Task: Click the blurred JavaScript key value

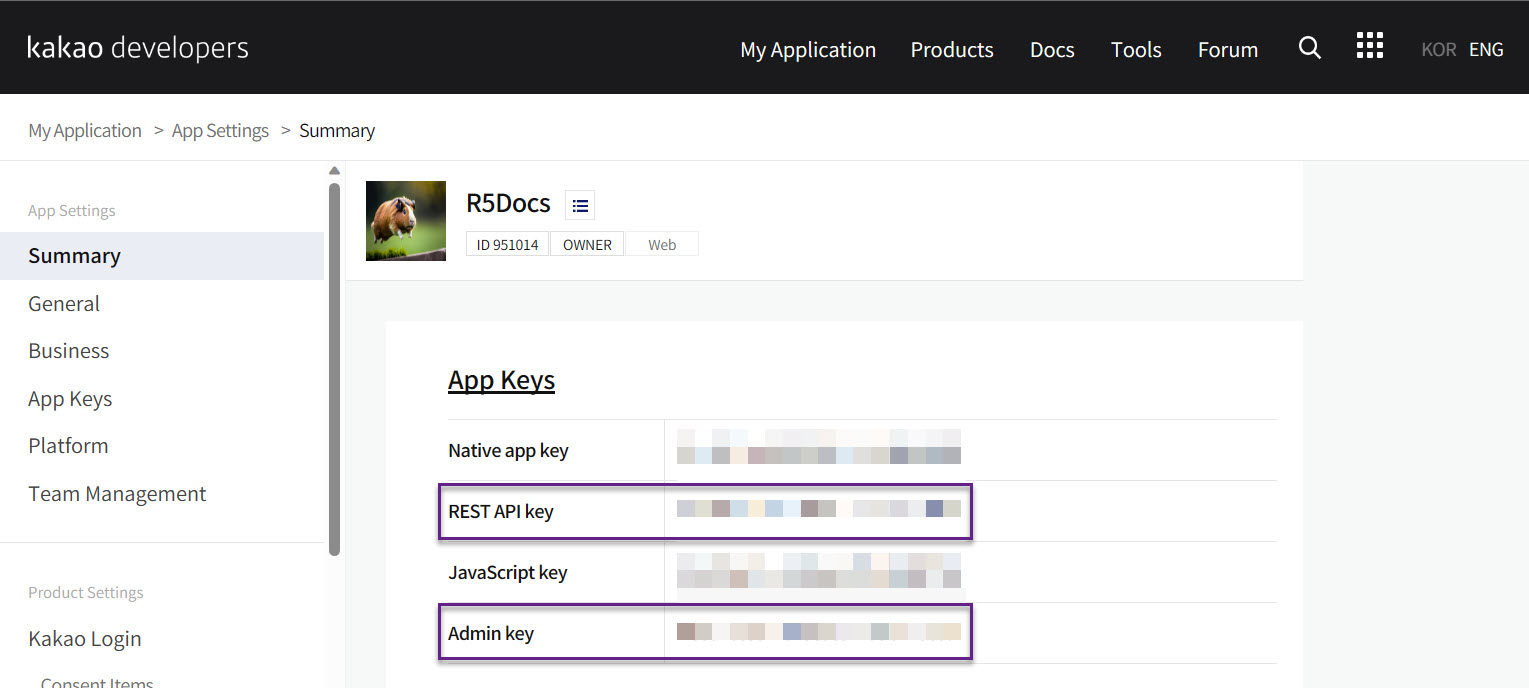Action: (819, 570)
